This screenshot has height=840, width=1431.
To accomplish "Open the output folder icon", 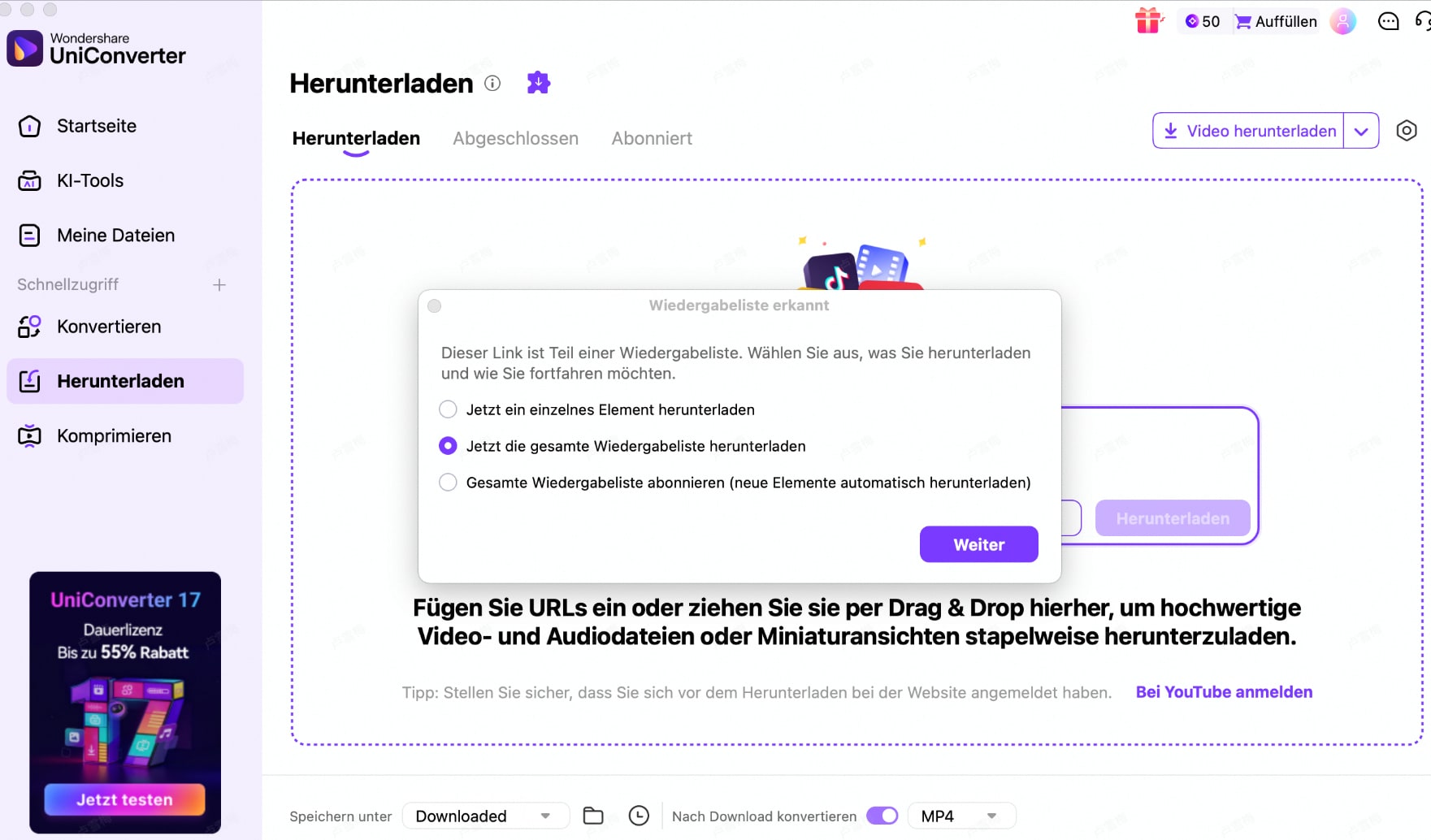I will coord(592,815).
